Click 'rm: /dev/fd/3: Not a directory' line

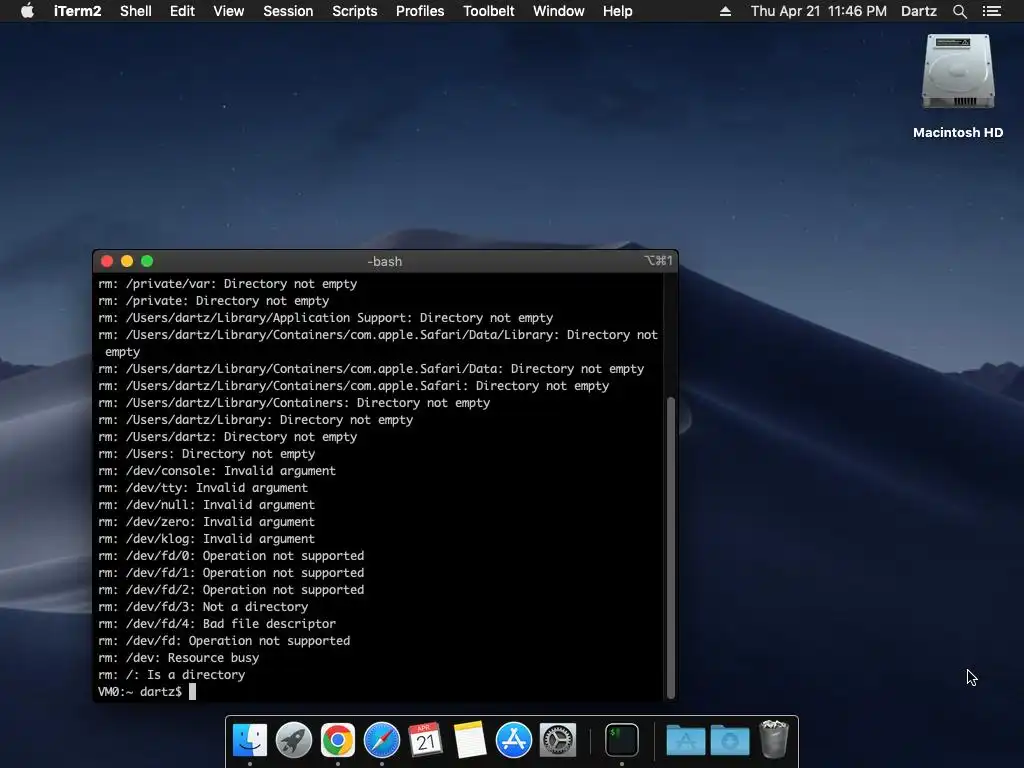[203, 607]
